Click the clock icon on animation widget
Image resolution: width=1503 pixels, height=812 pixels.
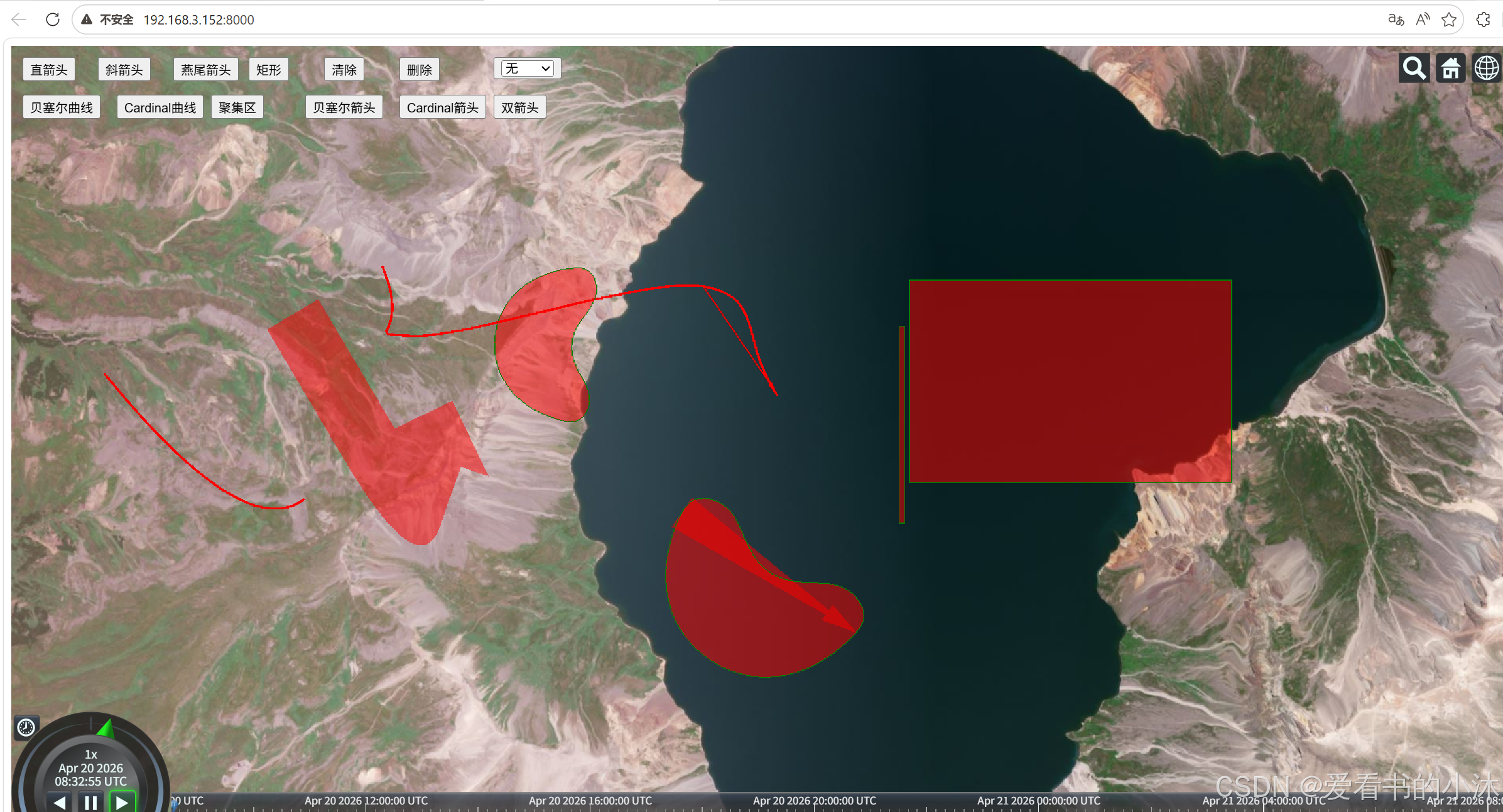point(26,727)
